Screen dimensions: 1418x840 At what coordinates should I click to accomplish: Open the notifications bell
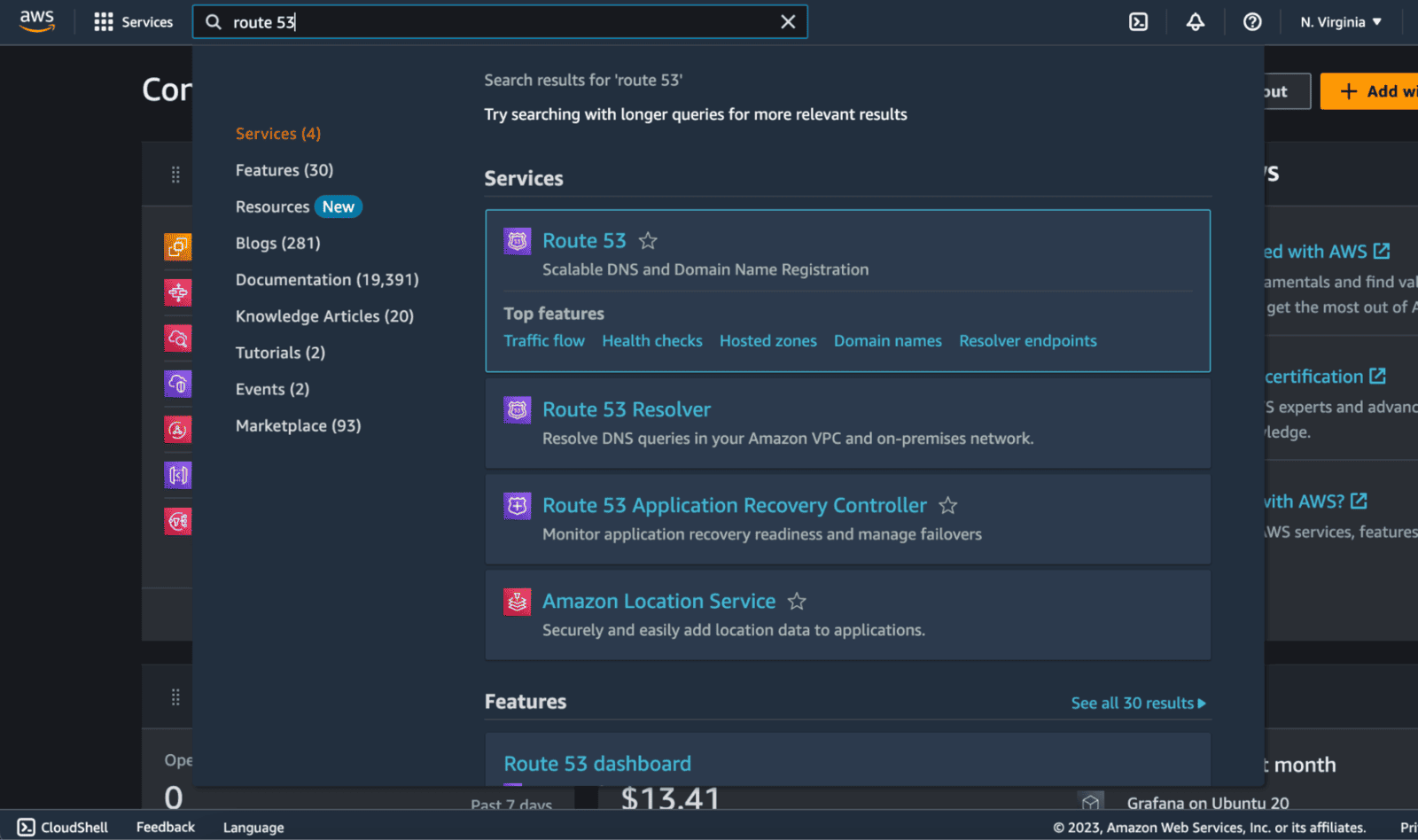(1195, 22)
